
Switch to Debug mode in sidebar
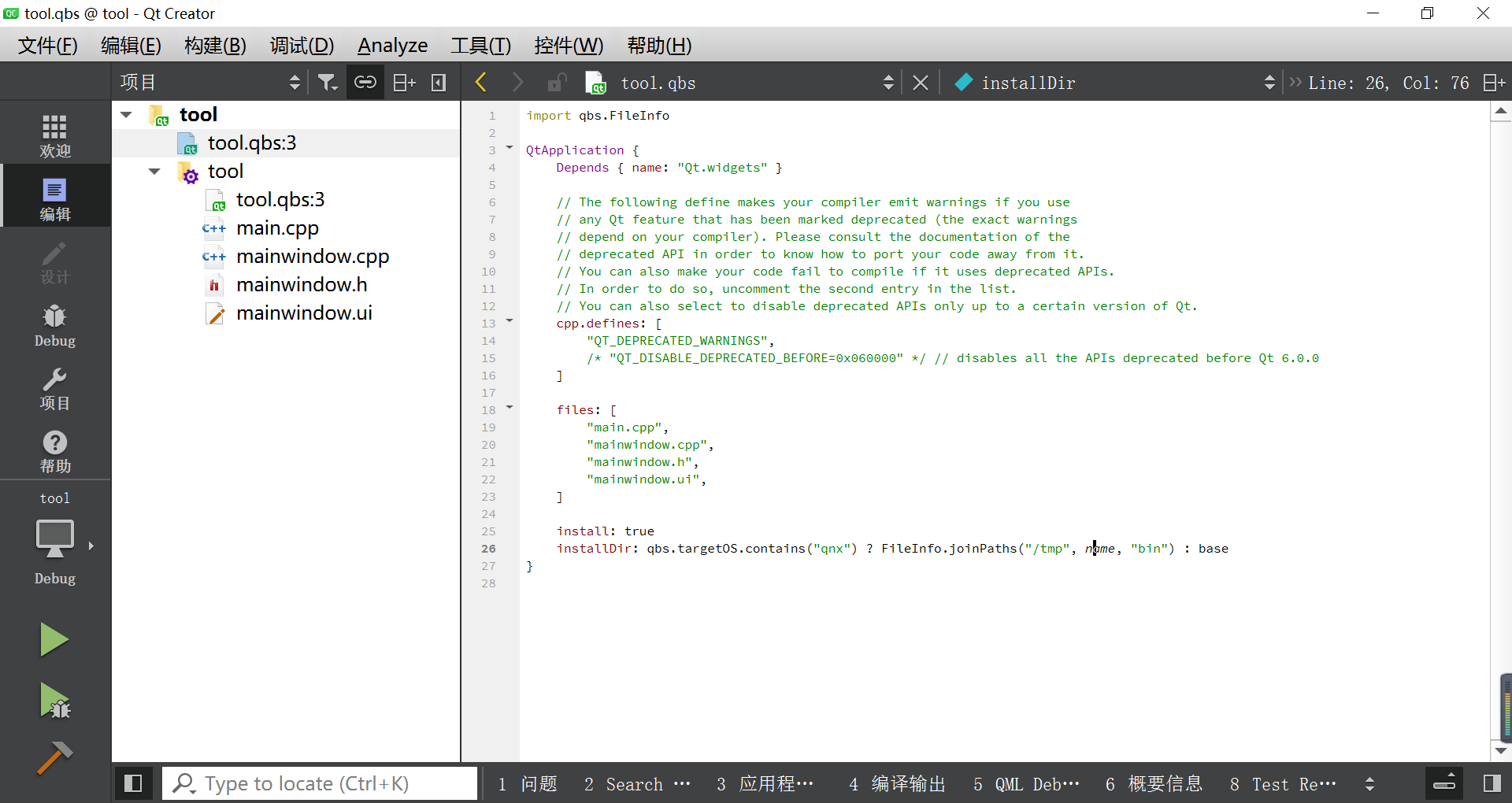click(x=55, y=326)
